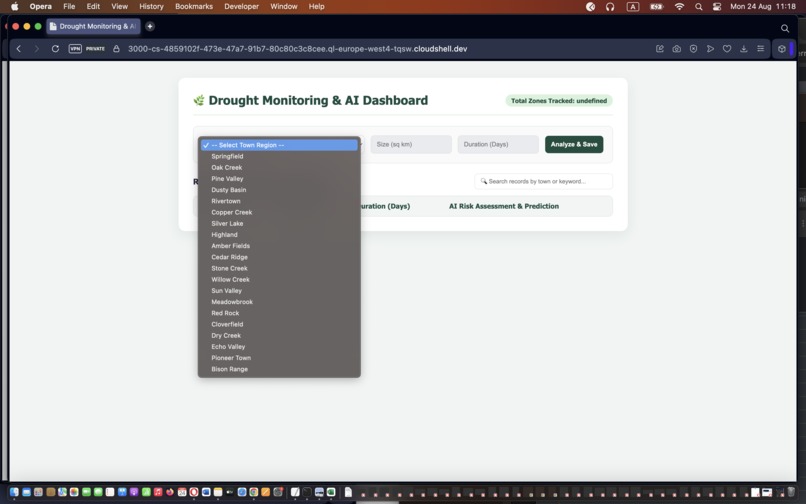
Task: Open the Window menu
Action: coord(284,7)
